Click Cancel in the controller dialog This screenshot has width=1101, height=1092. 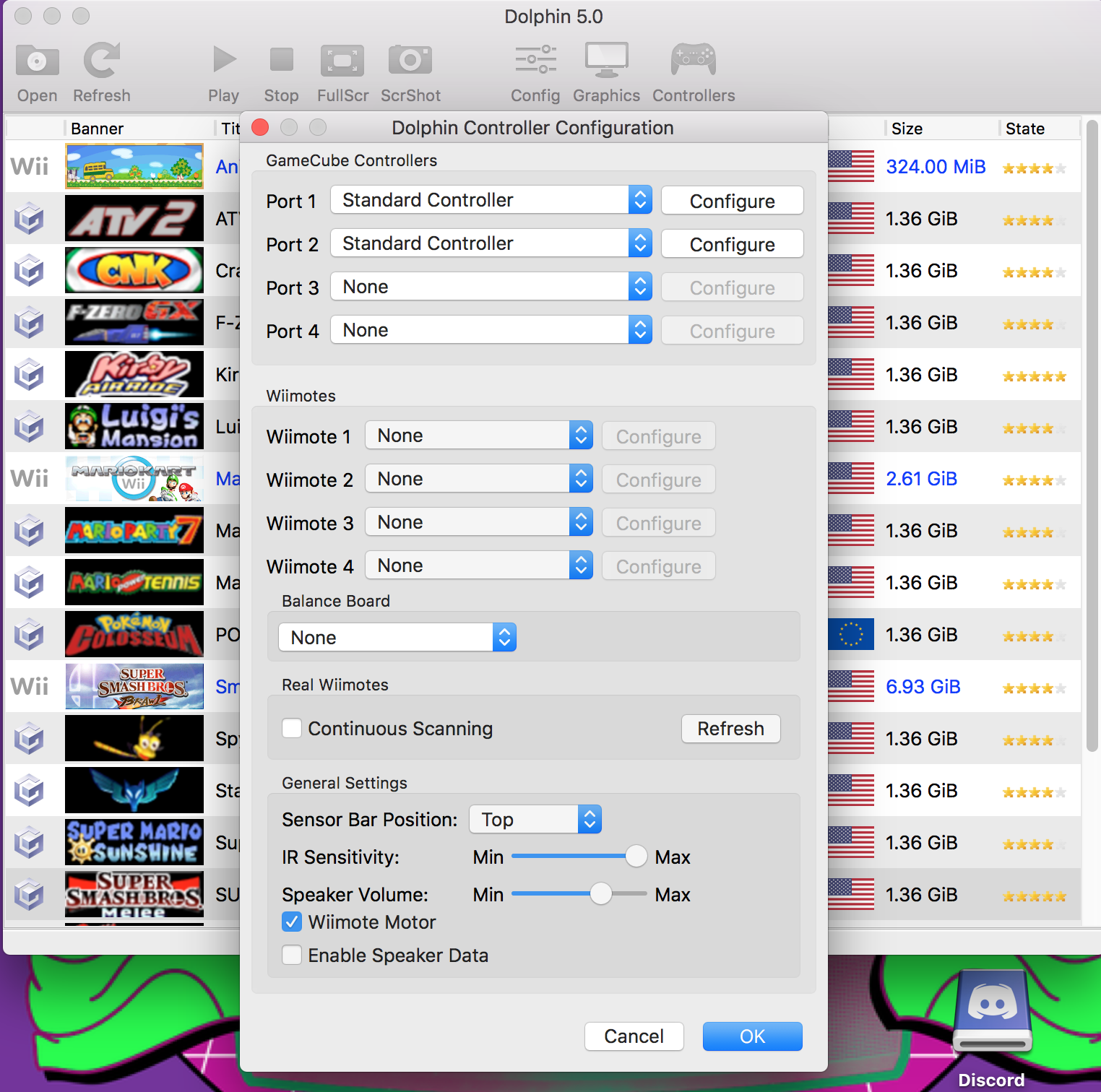point(634,1036)
